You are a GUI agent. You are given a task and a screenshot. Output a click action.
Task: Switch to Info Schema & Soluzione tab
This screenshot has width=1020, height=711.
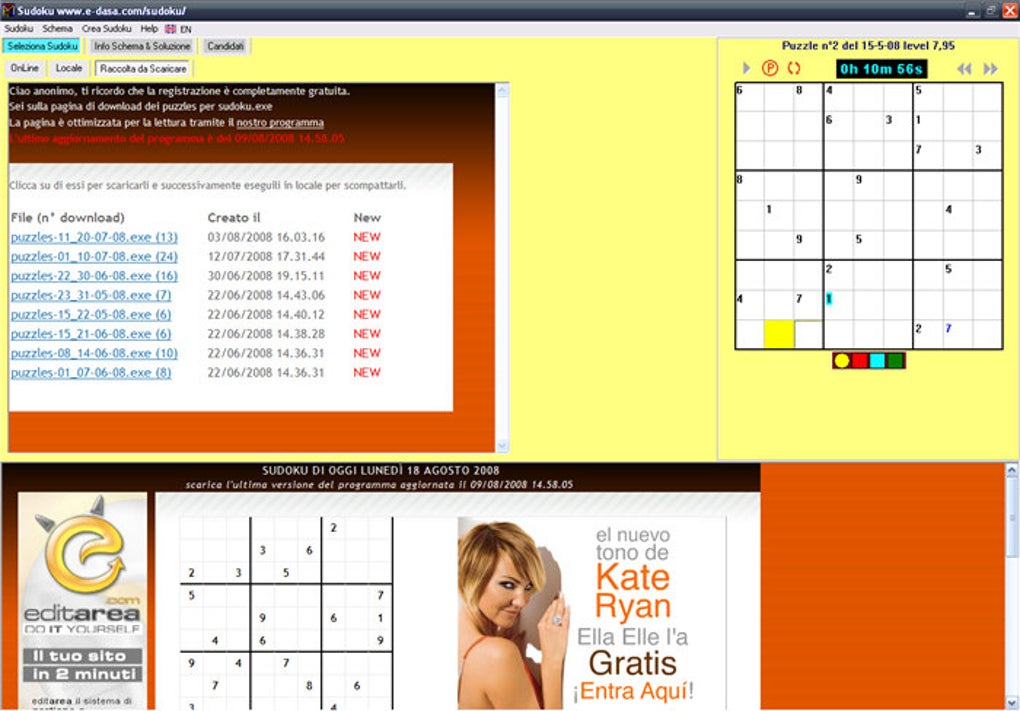coord(142,46)
